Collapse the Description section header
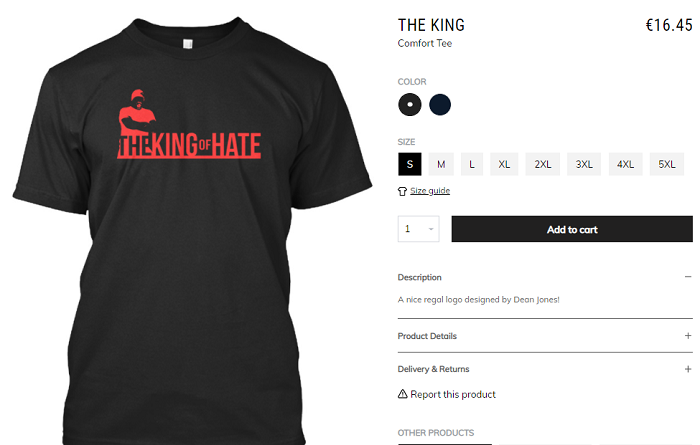Screen dimensions: 700x445 click(545, 277)
